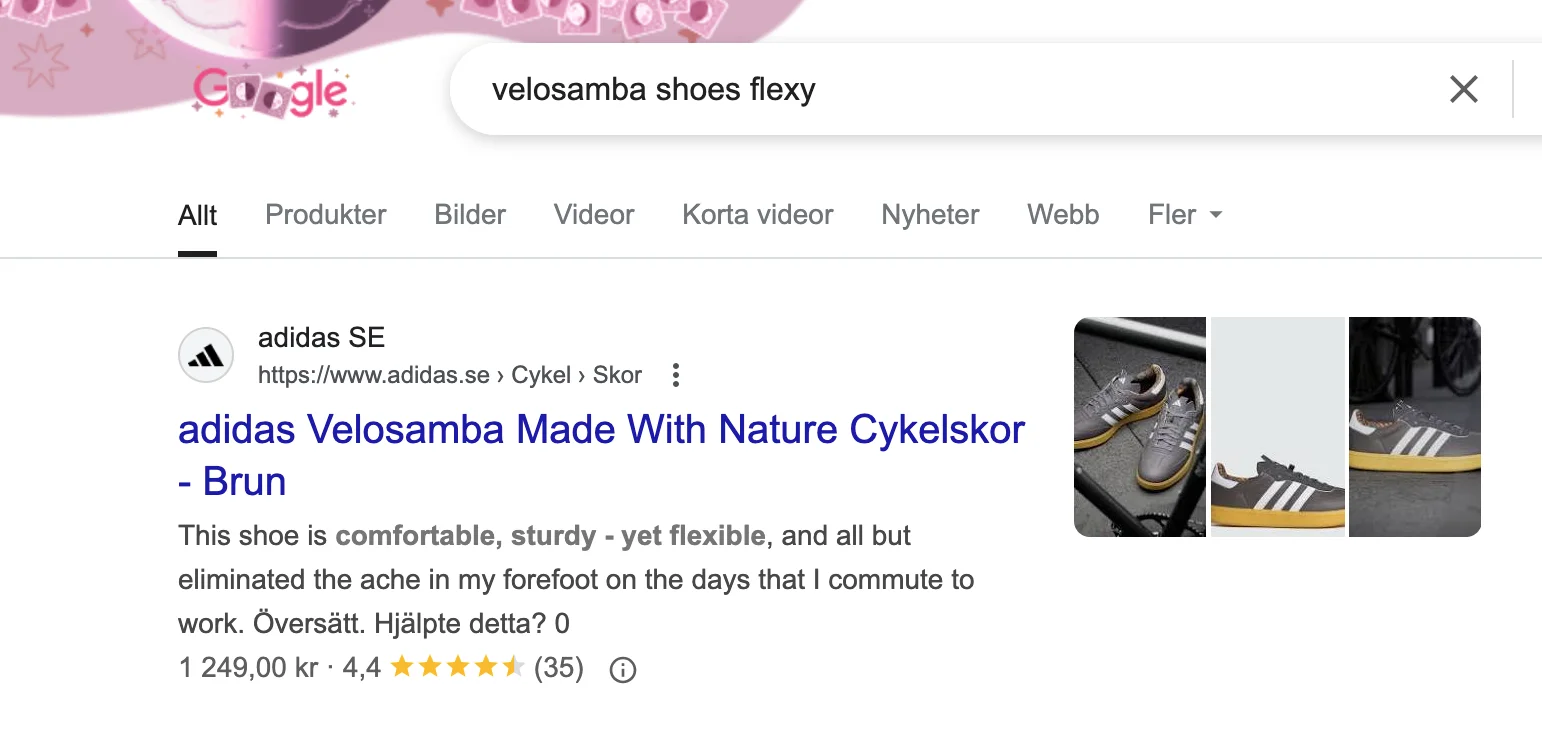This screenshot has height=740, width=1542.
Task: Select the Webb results tab
Action: (x=1063, y=215)
